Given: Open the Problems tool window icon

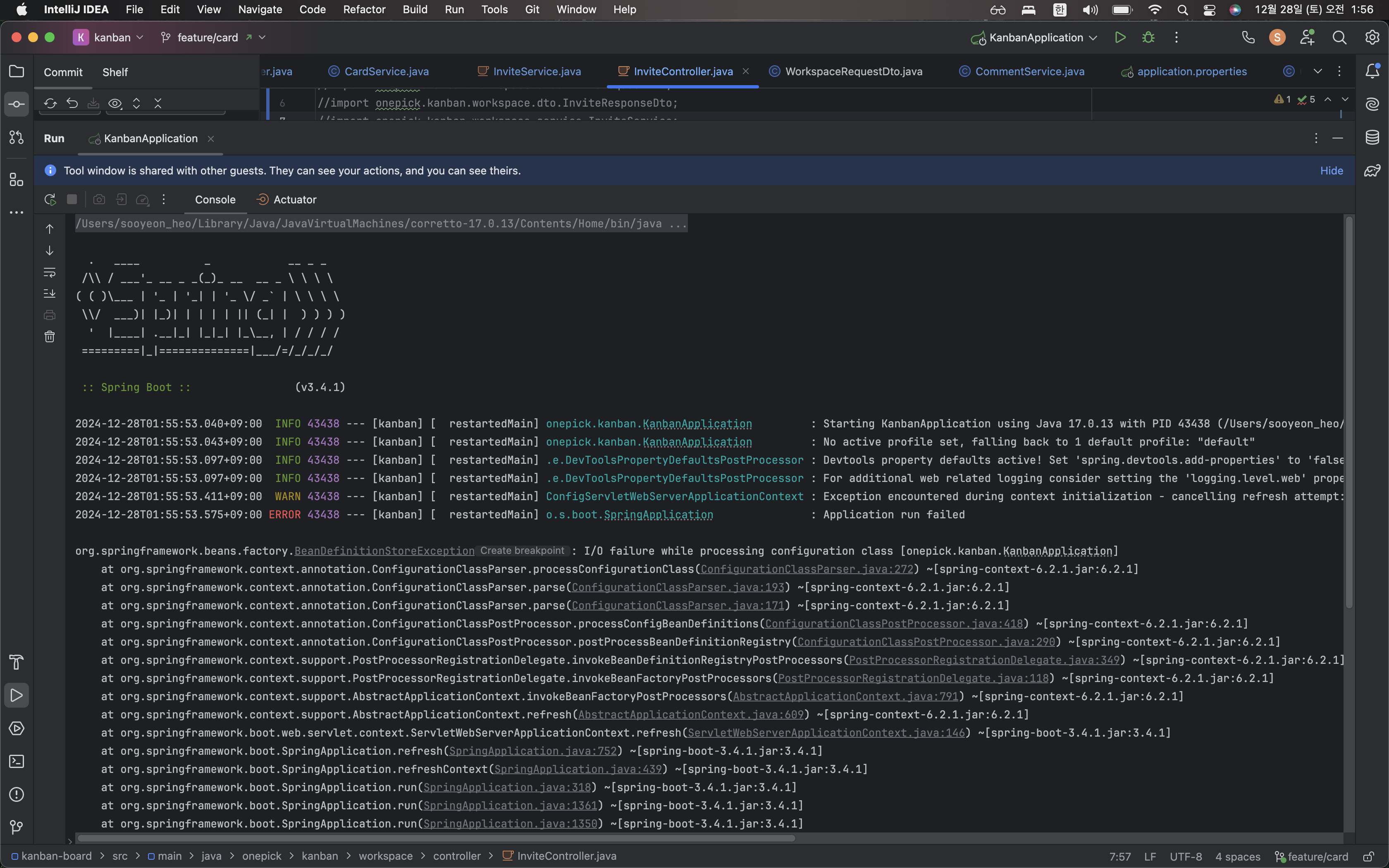Looking at the screenshot, I should (x=17, y=794).
